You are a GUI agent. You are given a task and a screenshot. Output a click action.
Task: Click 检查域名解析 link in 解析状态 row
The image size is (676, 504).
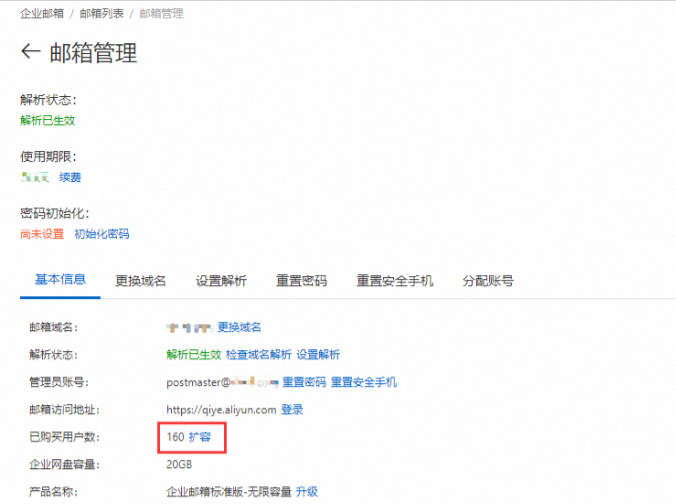(258, 354)
